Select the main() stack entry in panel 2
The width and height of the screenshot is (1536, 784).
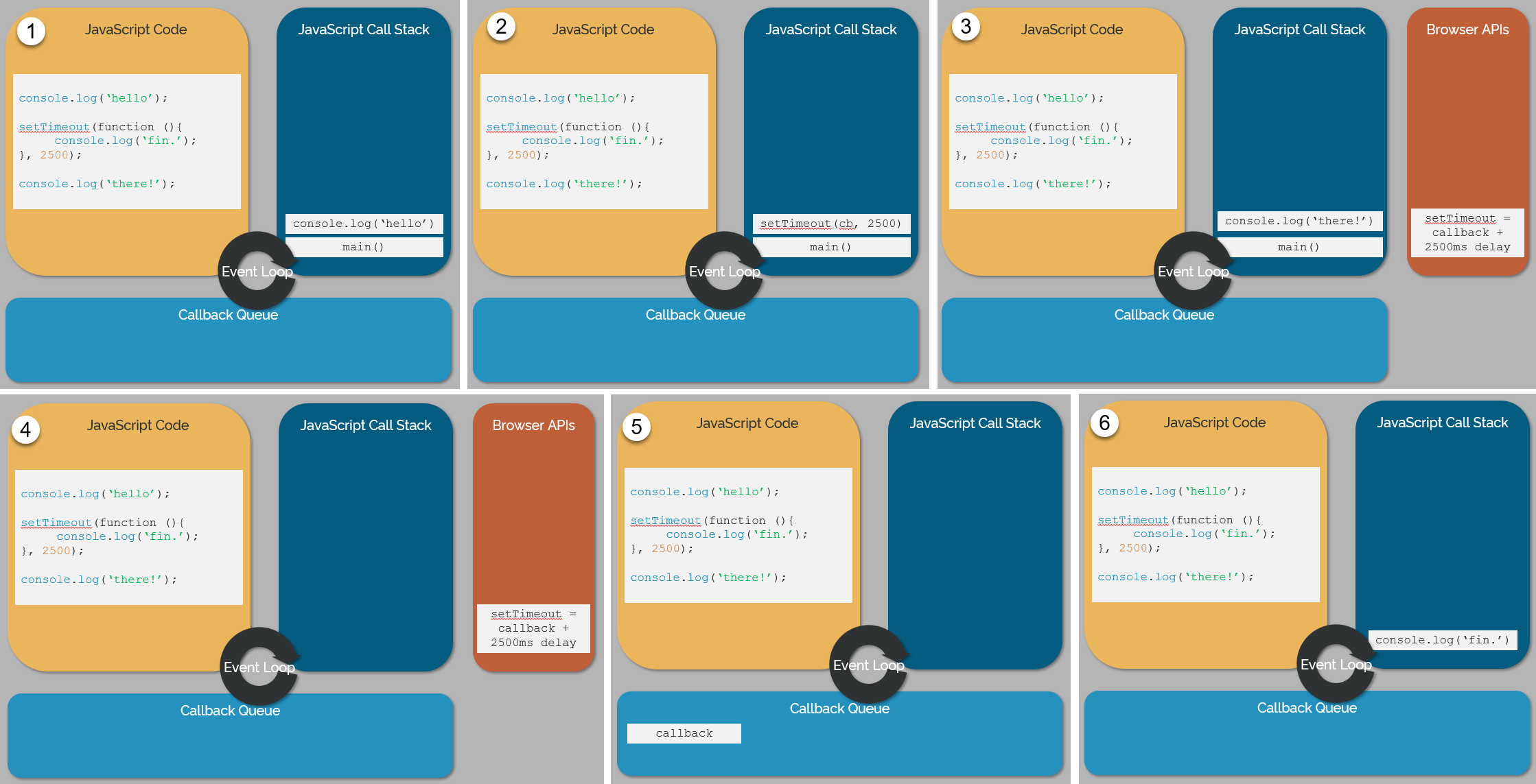[x=831, y=247]
